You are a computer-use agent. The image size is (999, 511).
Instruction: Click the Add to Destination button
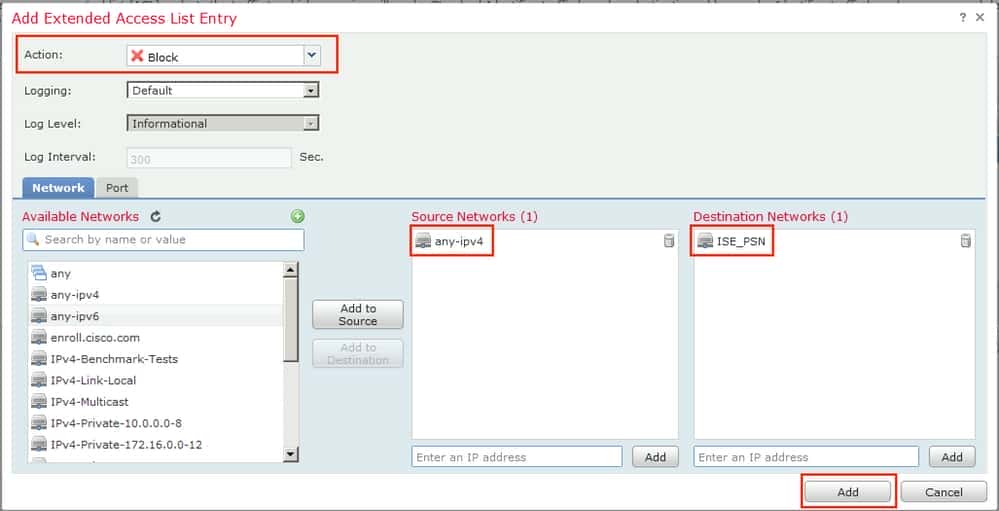coord(357,354)
